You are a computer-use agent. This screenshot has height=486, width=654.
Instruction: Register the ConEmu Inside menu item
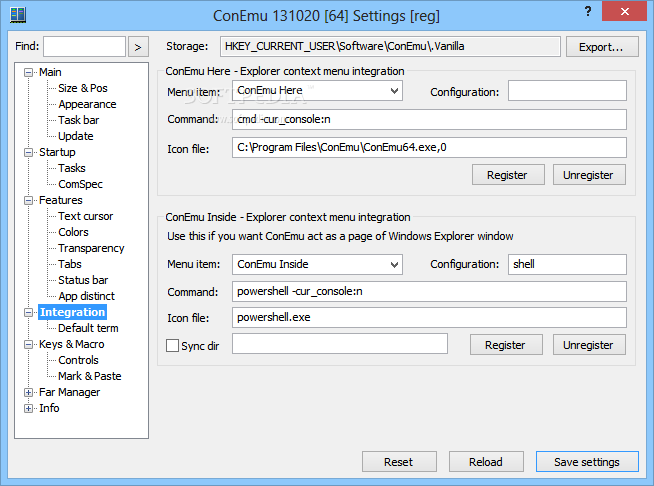pyautogui.click(x=506, y=345)
